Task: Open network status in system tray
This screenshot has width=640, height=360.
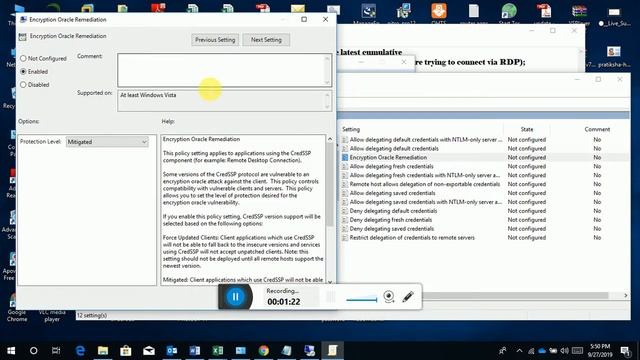Action: 531,351
